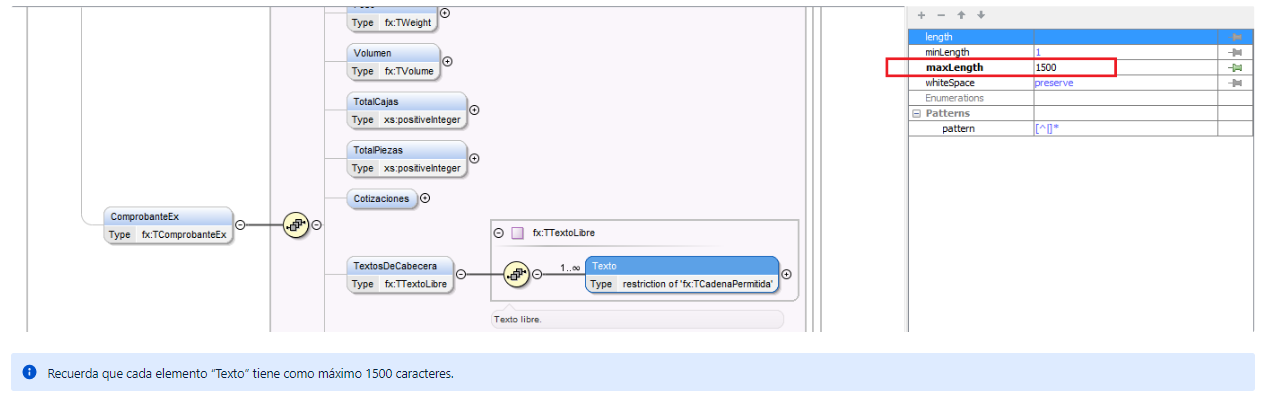Select the maxLength facet name
This screenshot has width=1263, height=400.
pyautogui.click(x=954, y=68)
